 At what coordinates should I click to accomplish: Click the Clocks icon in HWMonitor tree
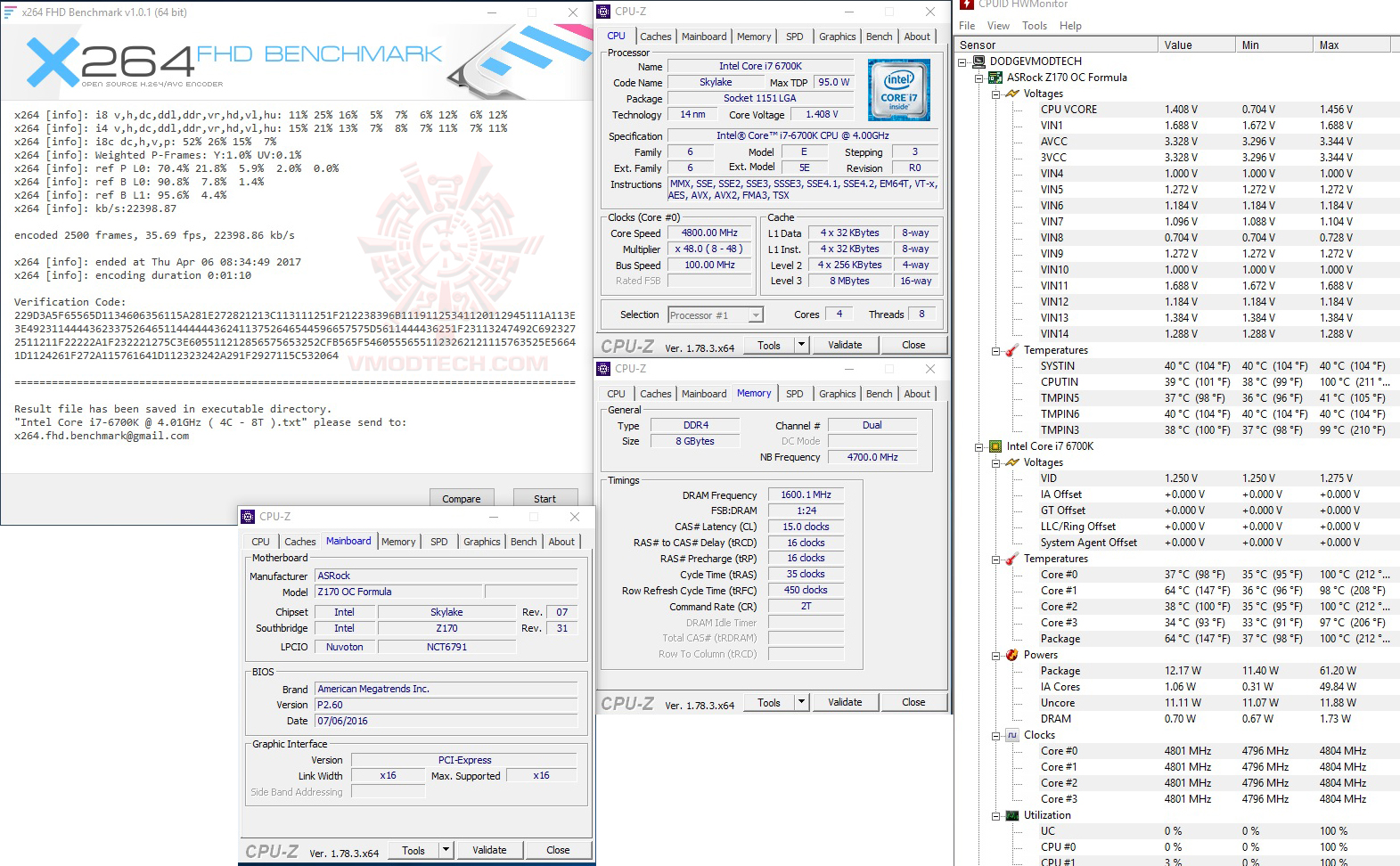pyautogui.click(x=1012, y=735)
